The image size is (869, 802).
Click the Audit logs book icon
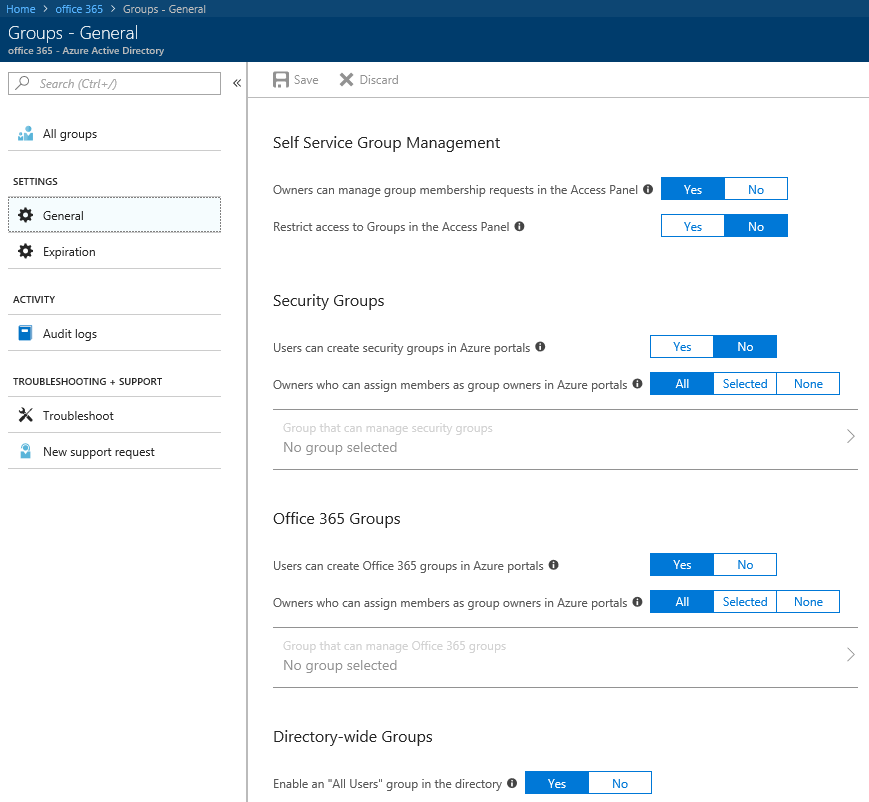tap(26, 334)
